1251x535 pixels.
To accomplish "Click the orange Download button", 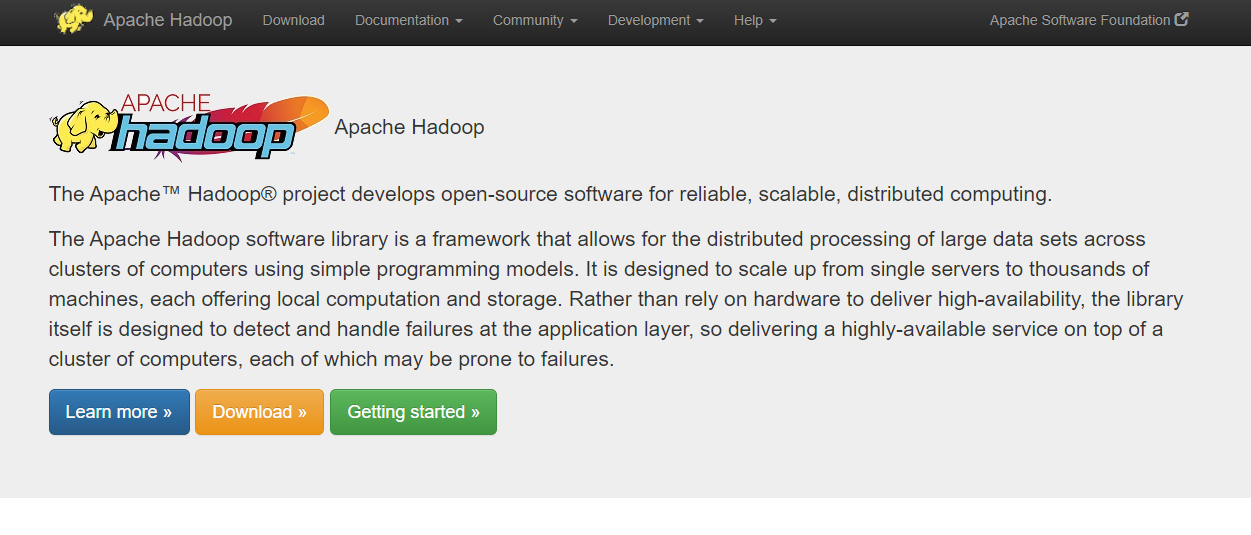I will point(260,412).
